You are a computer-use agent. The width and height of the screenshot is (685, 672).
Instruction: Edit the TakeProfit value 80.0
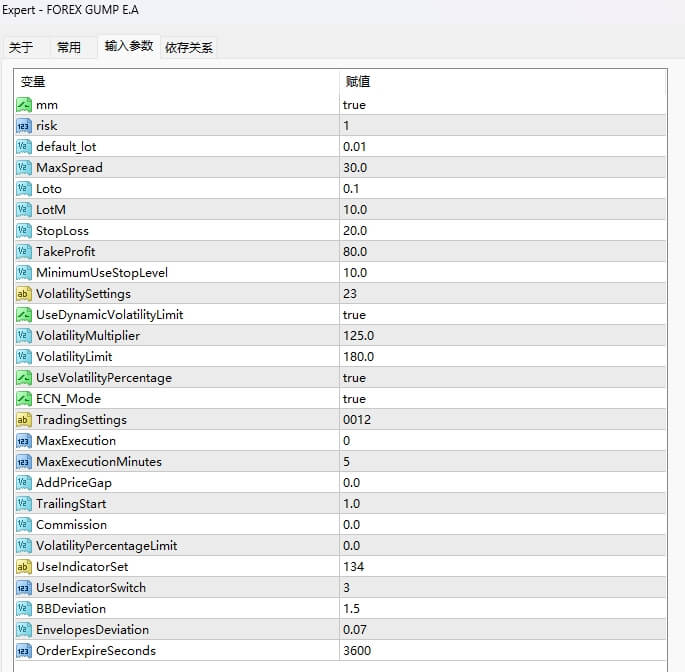[x=356, y=252]
